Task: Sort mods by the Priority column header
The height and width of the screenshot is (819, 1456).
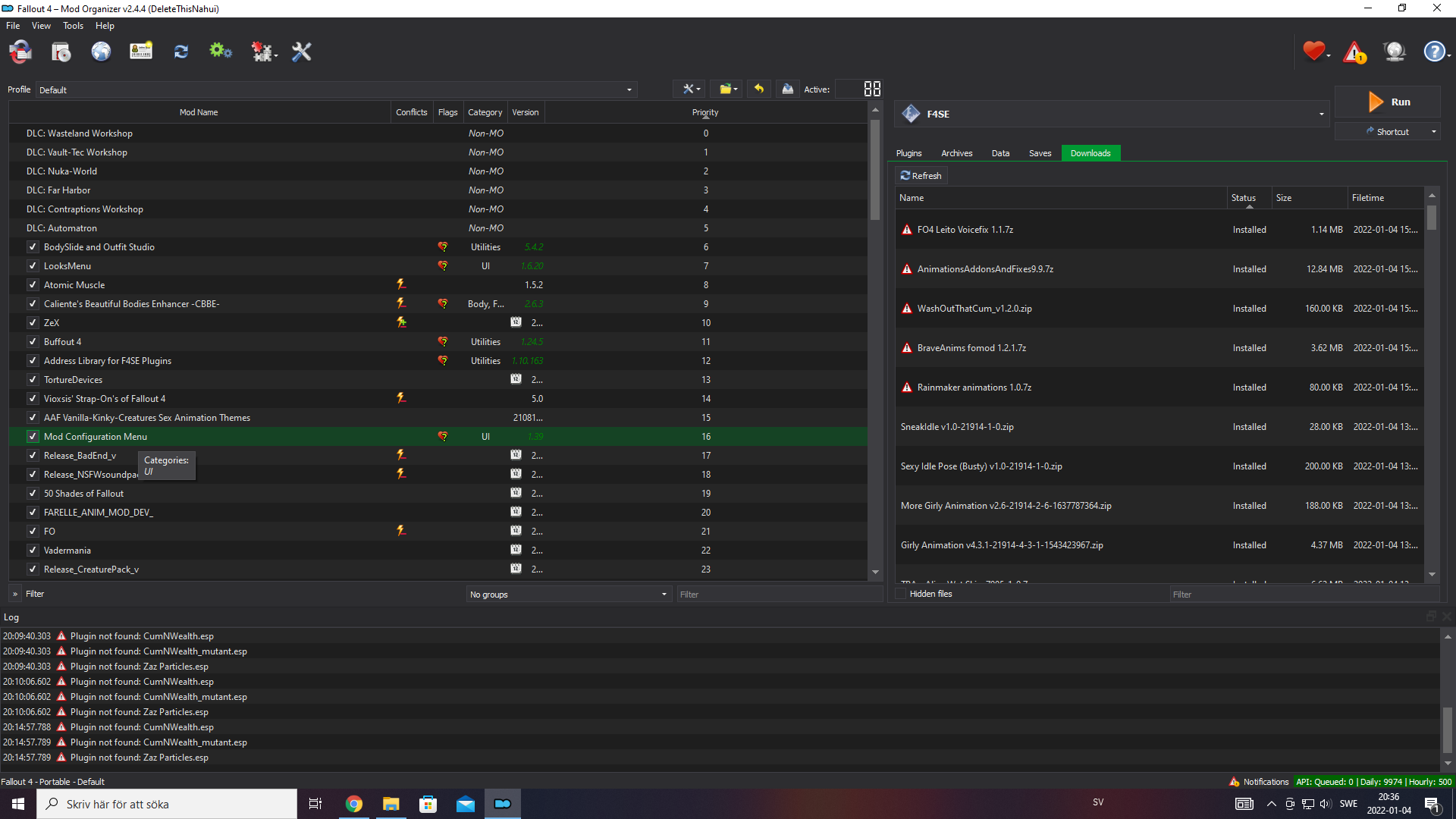Action: point(705,112)
